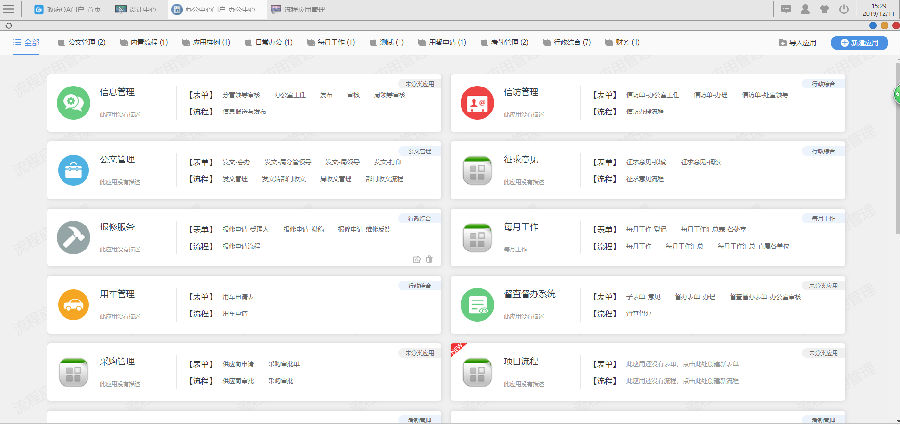Click the green document icon of 督查督办系统

478,304
